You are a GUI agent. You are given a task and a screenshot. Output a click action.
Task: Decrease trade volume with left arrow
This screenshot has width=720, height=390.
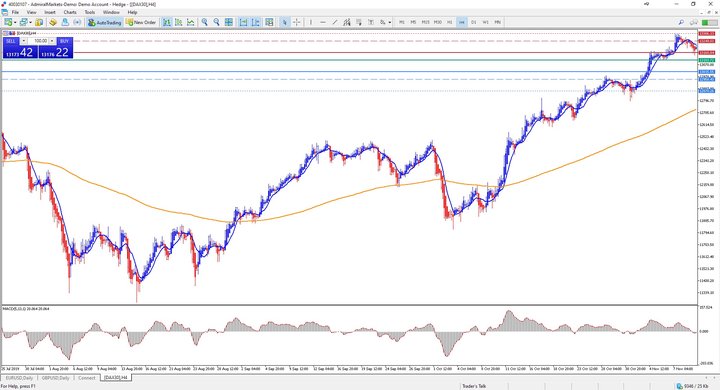tap(23, 41)
